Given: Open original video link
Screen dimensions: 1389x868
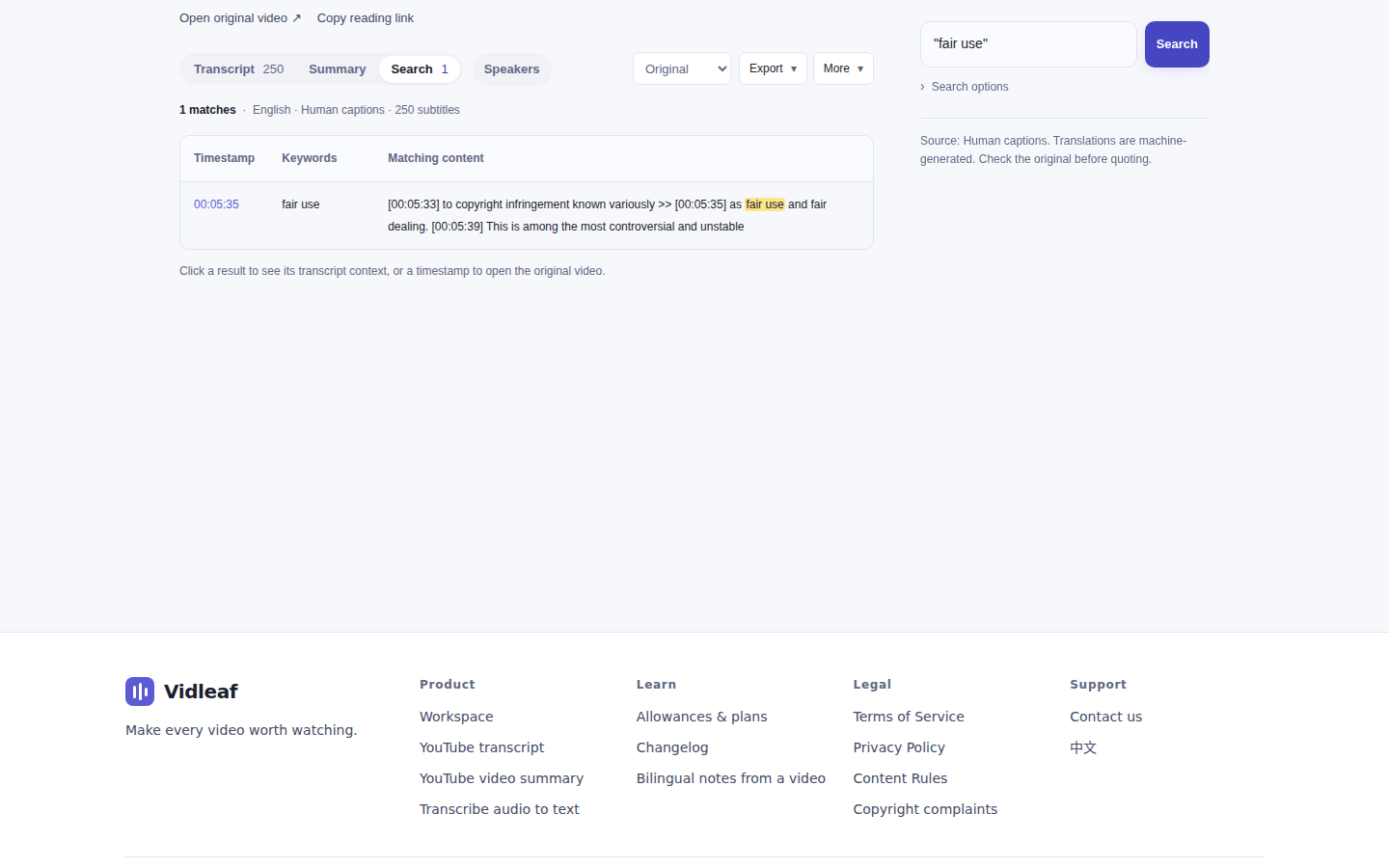Looking at the screenshot, I should pos(240,18).
